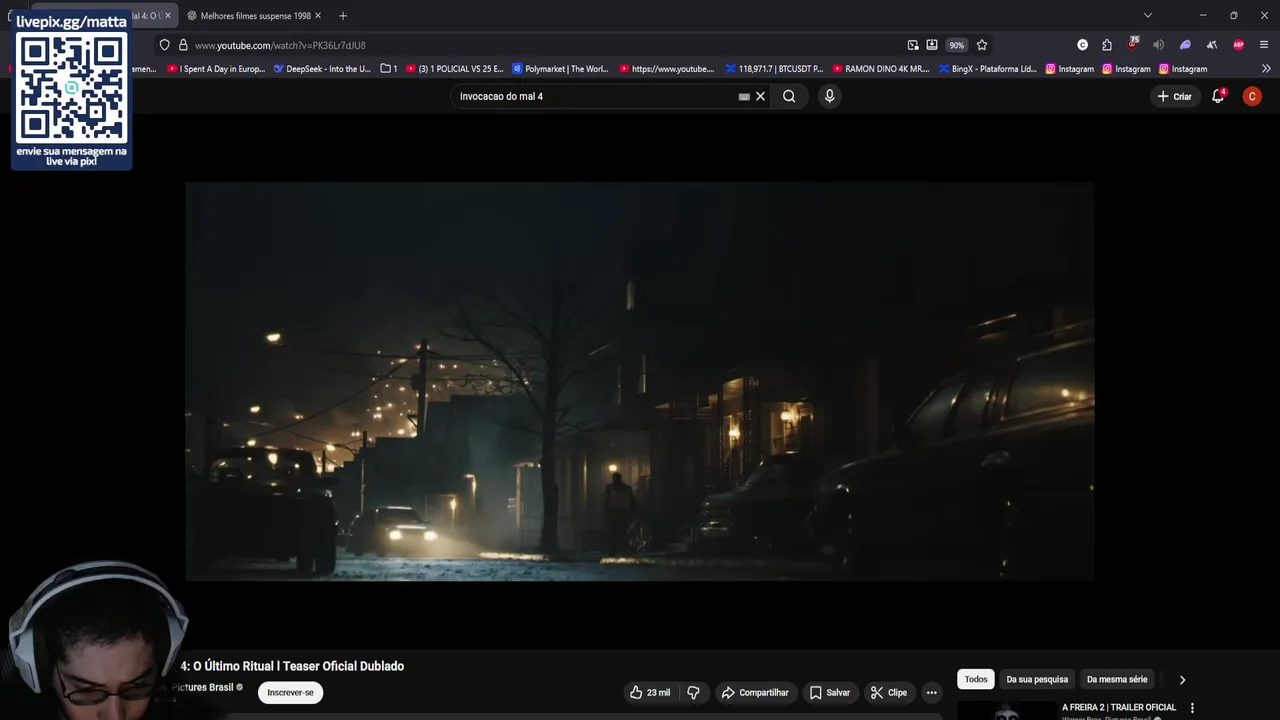This screenshot has height=720, width=1280.
Task: Bookmark this page with the star icon
Action: (x=982, y=45)
